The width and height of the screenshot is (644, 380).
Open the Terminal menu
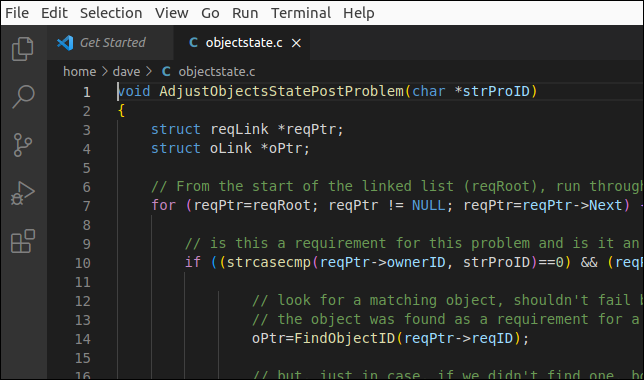(301, 13)
